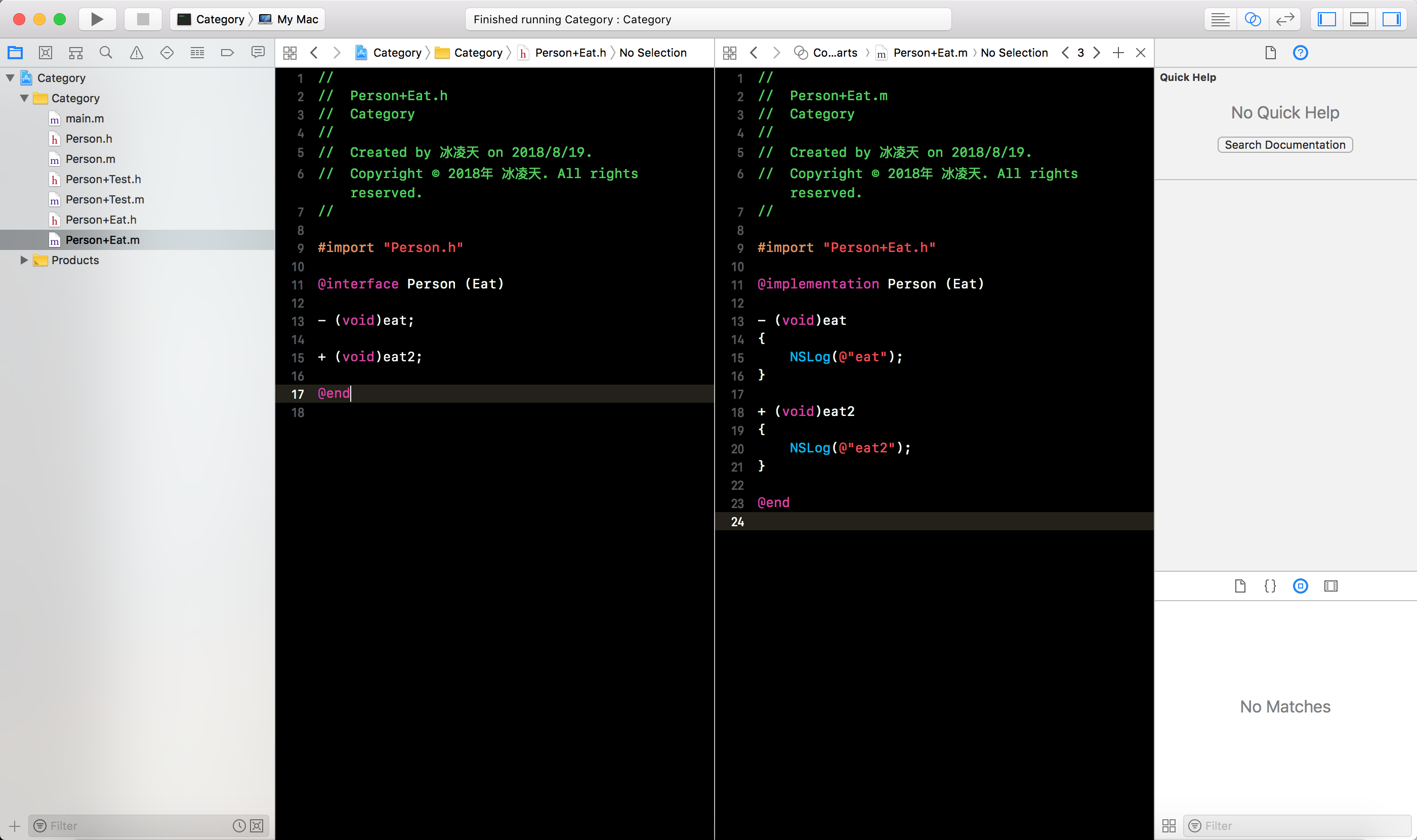Screen dimensions: 1417x840
Task: Switch to the Version editor mode
Action: point(1284,19)
